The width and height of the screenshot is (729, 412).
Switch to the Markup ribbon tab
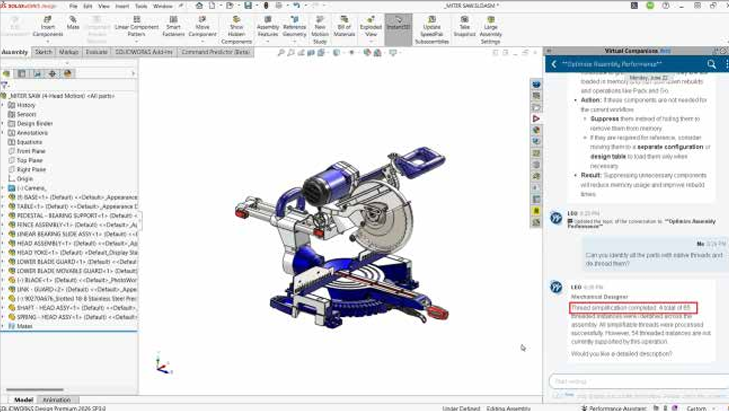[x=69, y=52]
